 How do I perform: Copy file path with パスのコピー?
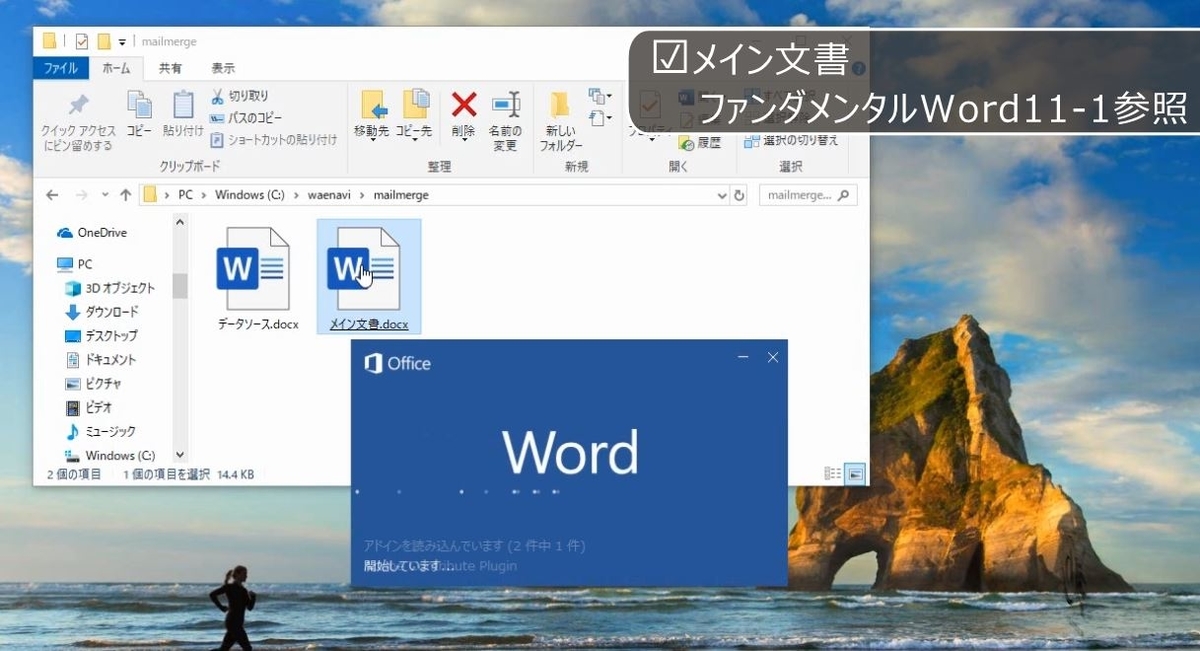point(246,118)
